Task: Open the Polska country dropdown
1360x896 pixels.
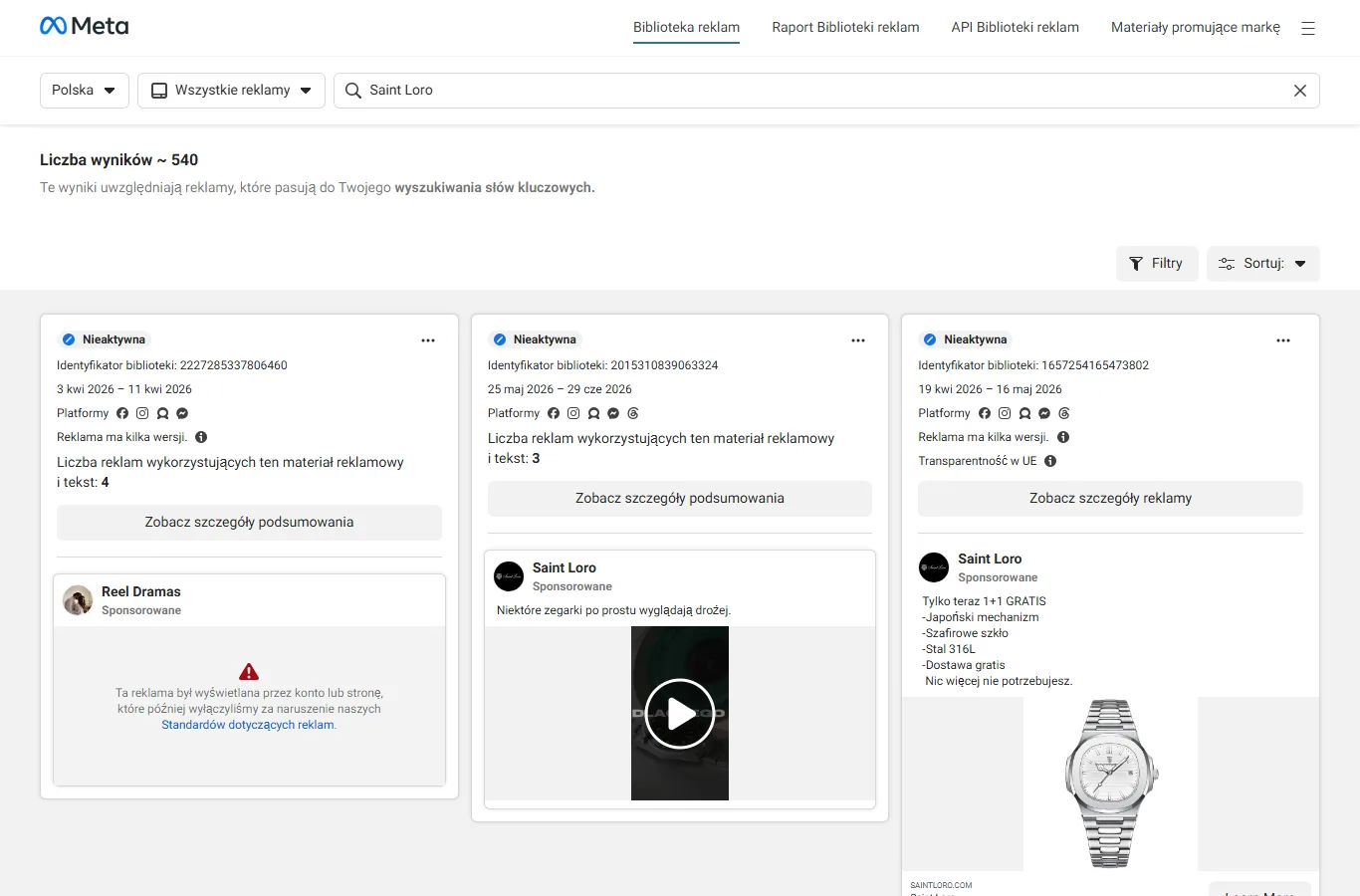Action: click(85, 91)
